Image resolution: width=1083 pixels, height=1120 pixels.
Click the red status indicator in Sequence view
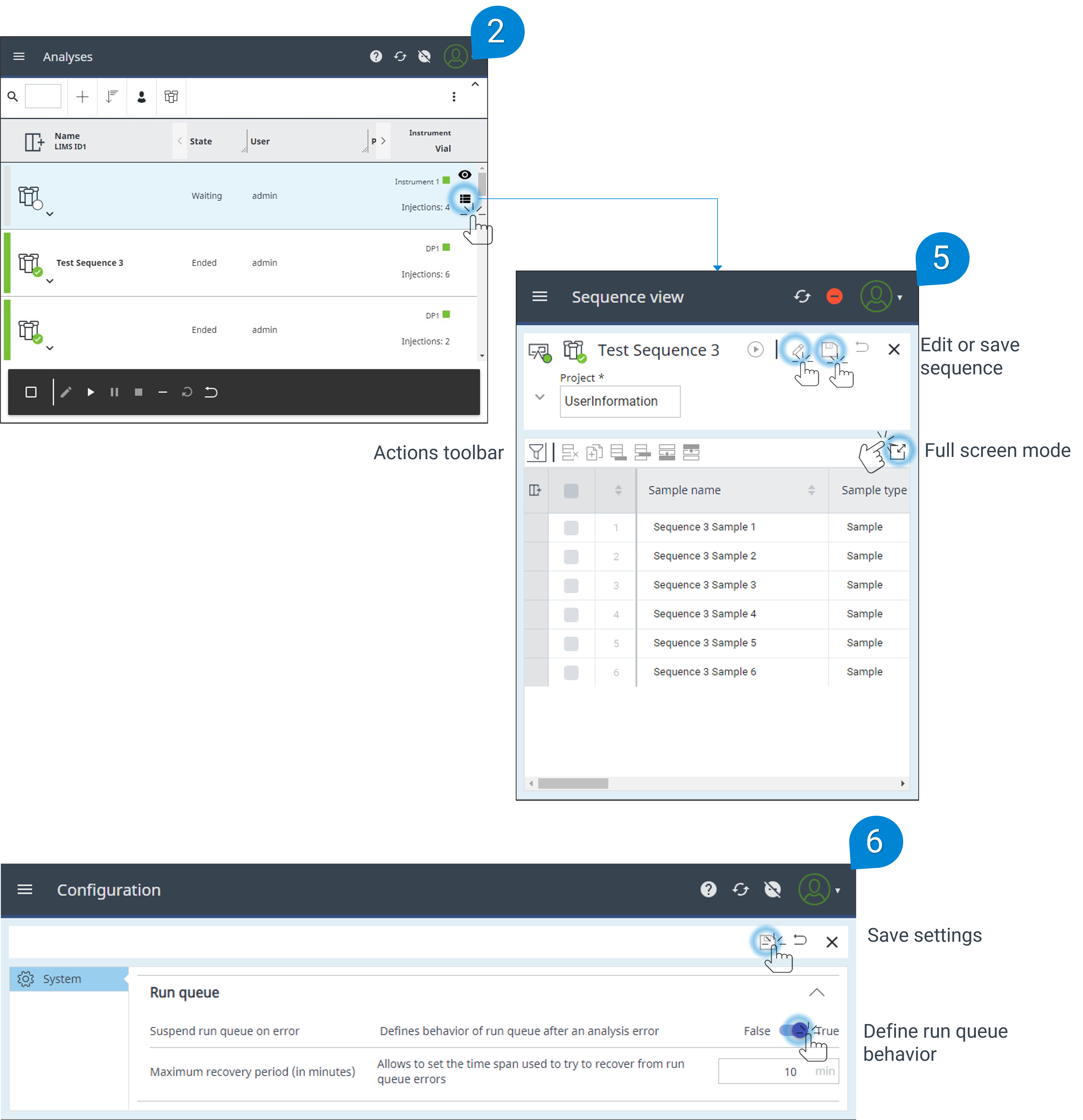click(834, 296)
